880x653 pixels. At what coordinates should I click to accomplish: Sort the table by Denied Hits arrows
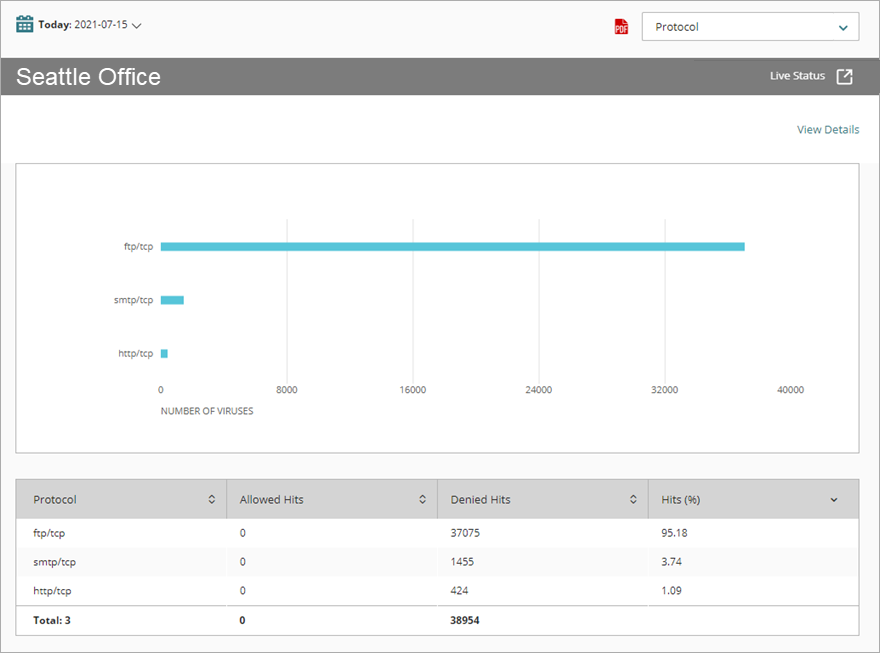click(x=632, y=498)
